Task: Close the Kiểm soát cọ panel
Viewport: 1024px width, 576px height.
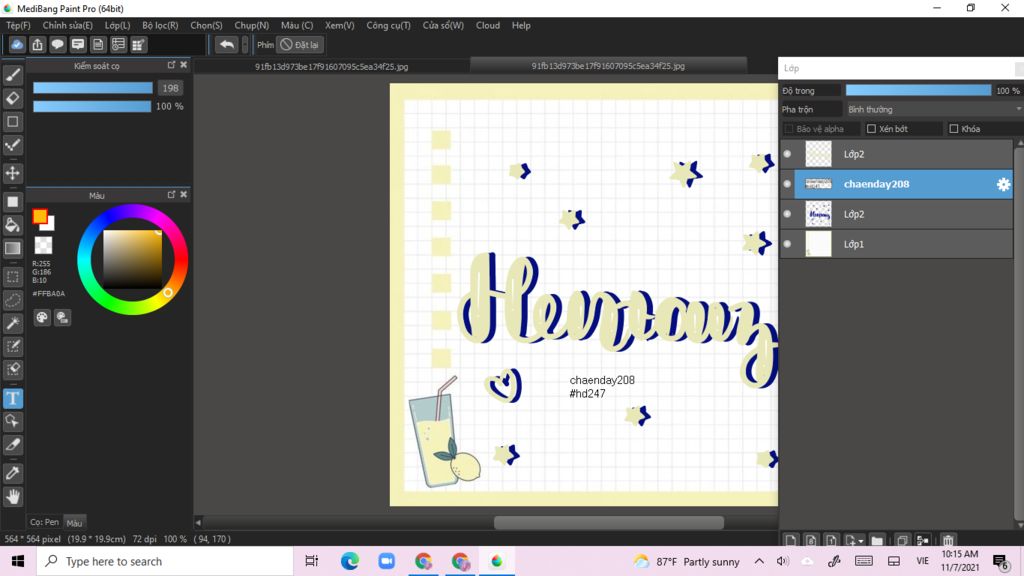Action: point(184,65)
